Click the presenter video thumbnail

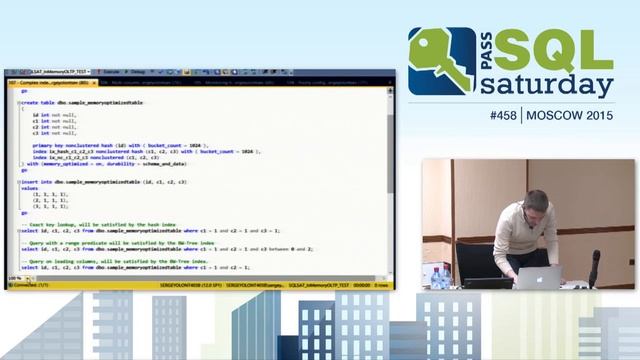pyautogui.click(x=529, y=224)
